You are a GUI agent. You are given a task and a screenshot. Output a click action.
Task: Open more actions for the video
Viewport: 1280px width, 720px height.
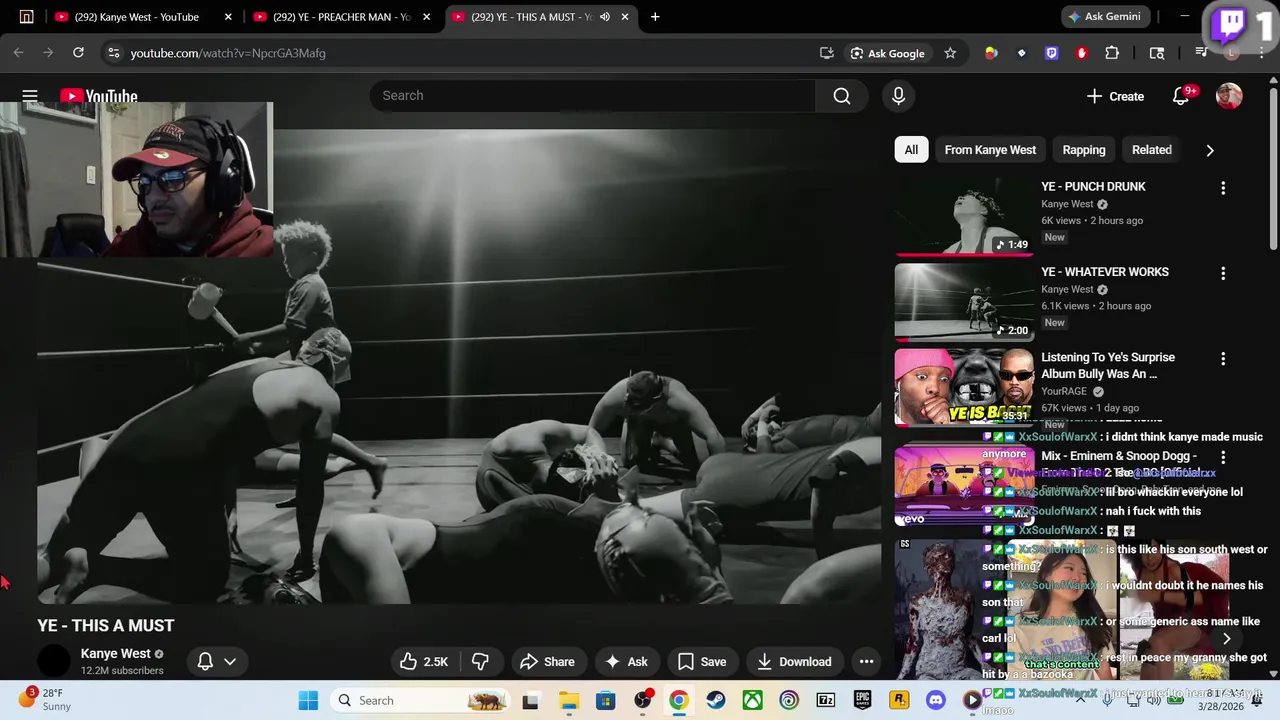(x=866, y=661)
